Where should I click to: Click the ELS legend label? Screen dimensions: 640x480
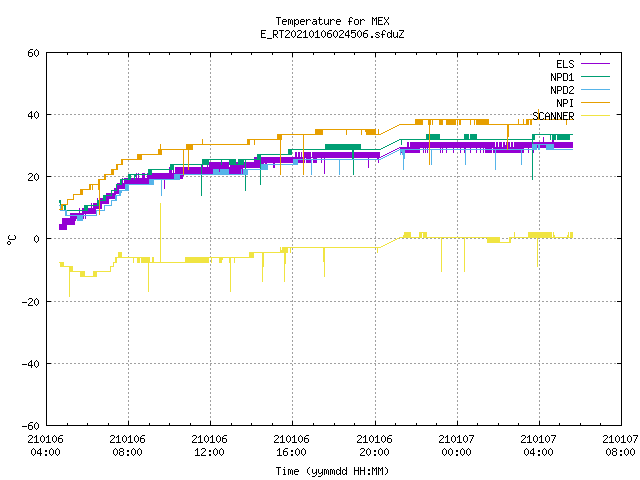[565, 64]
